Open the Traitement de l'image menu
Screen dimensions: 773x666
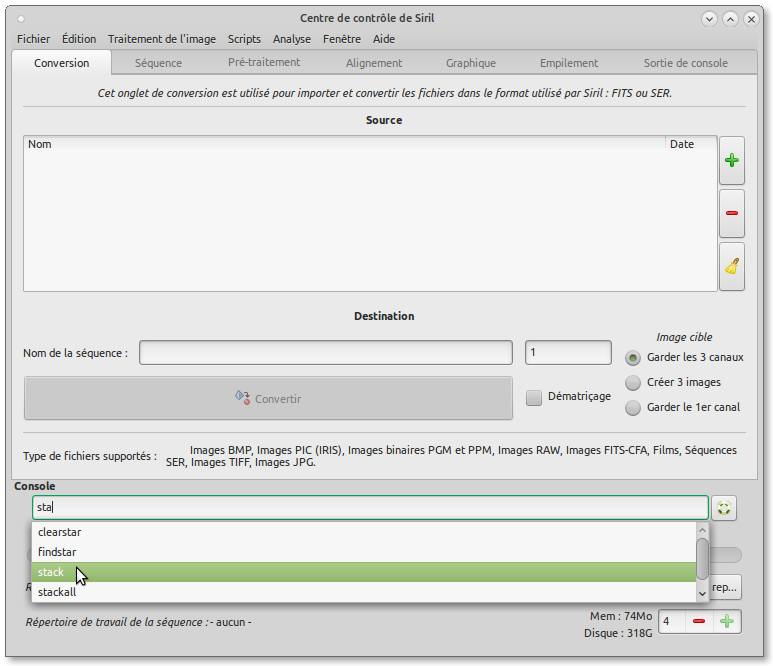tap(161, 39)
